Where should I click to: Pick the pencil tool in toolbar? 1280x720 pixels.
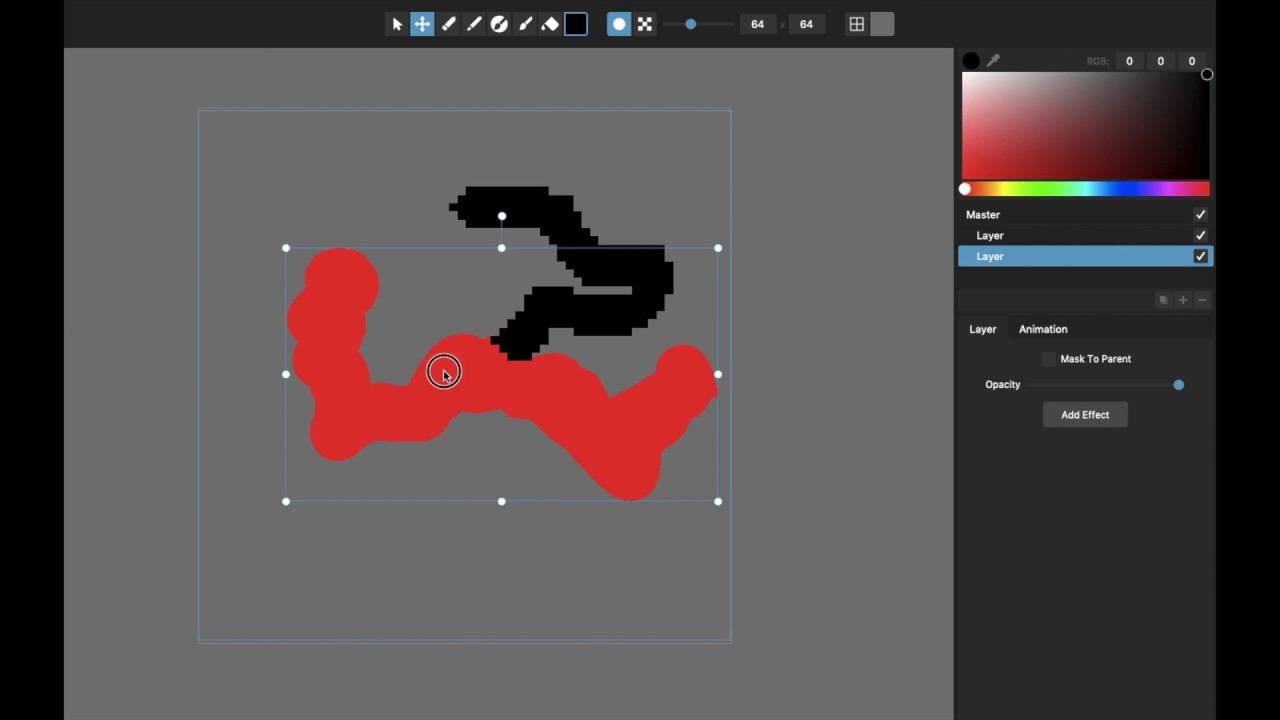(449, 24)
